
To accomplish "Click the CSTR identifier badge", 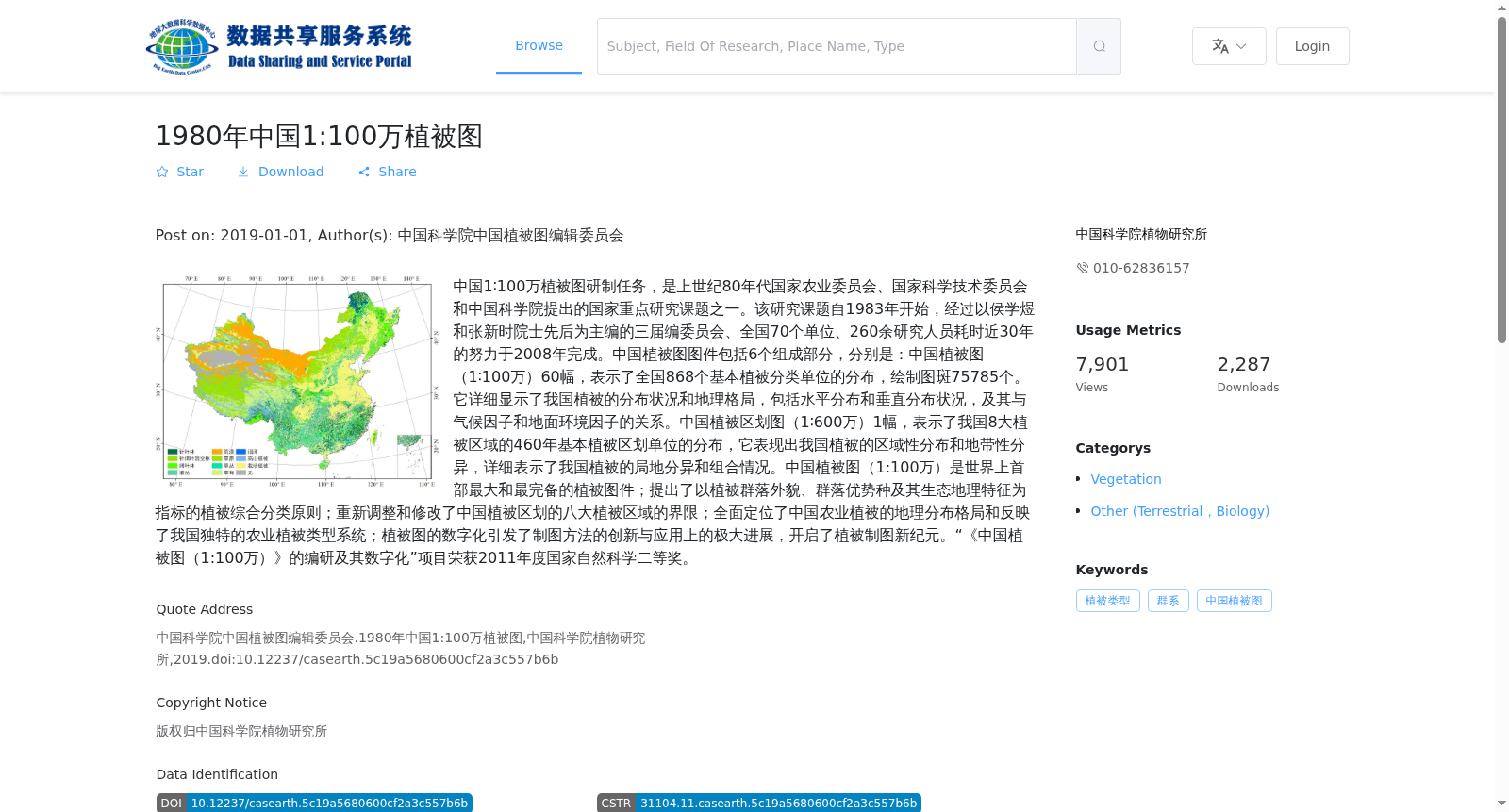I will 759,803.
